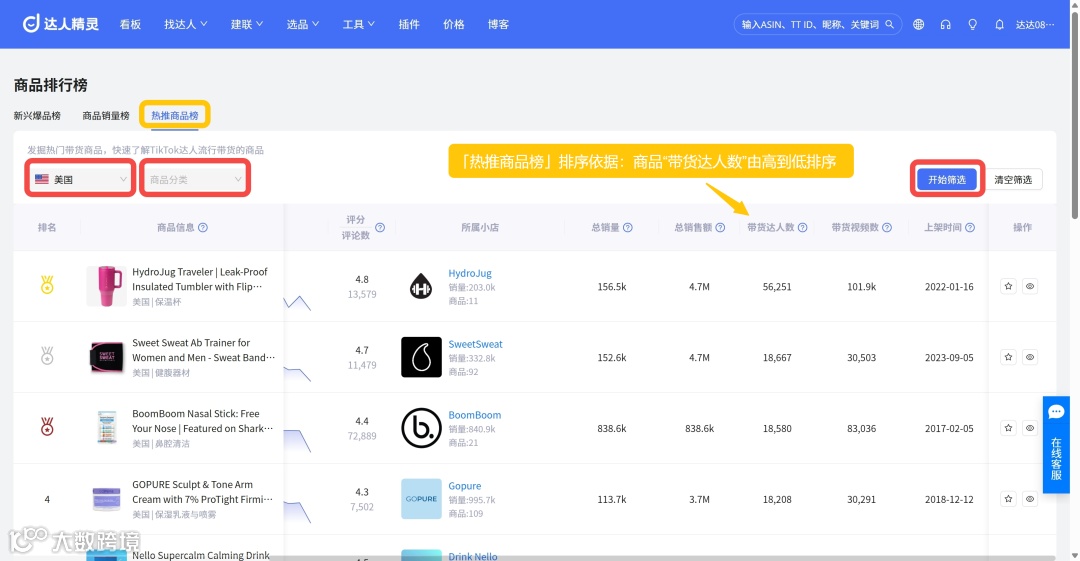Favorite the HydroJug Traveler product star
Viewport: 1080px width, 561px height.
click(1008, 286)
